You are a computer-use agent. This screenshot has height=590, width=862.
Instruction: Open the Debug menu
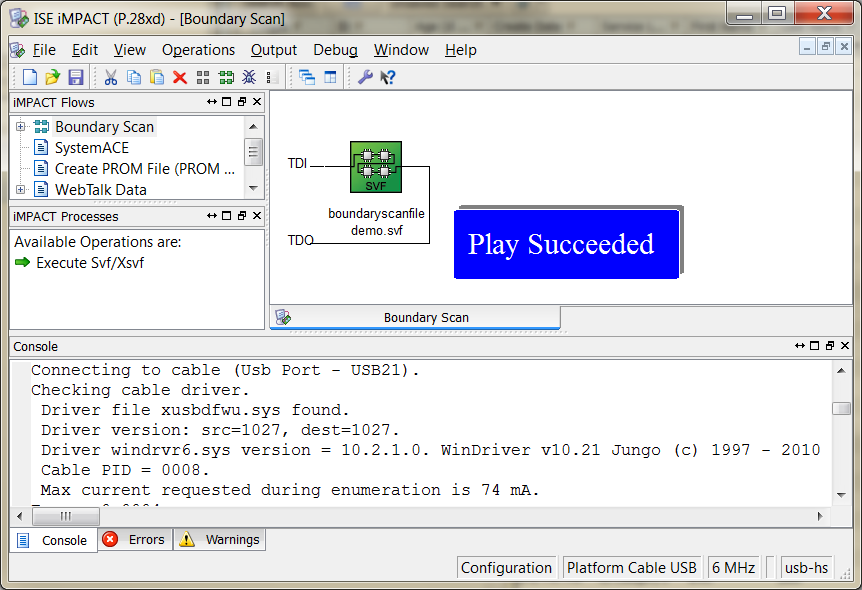coord(335,50)
